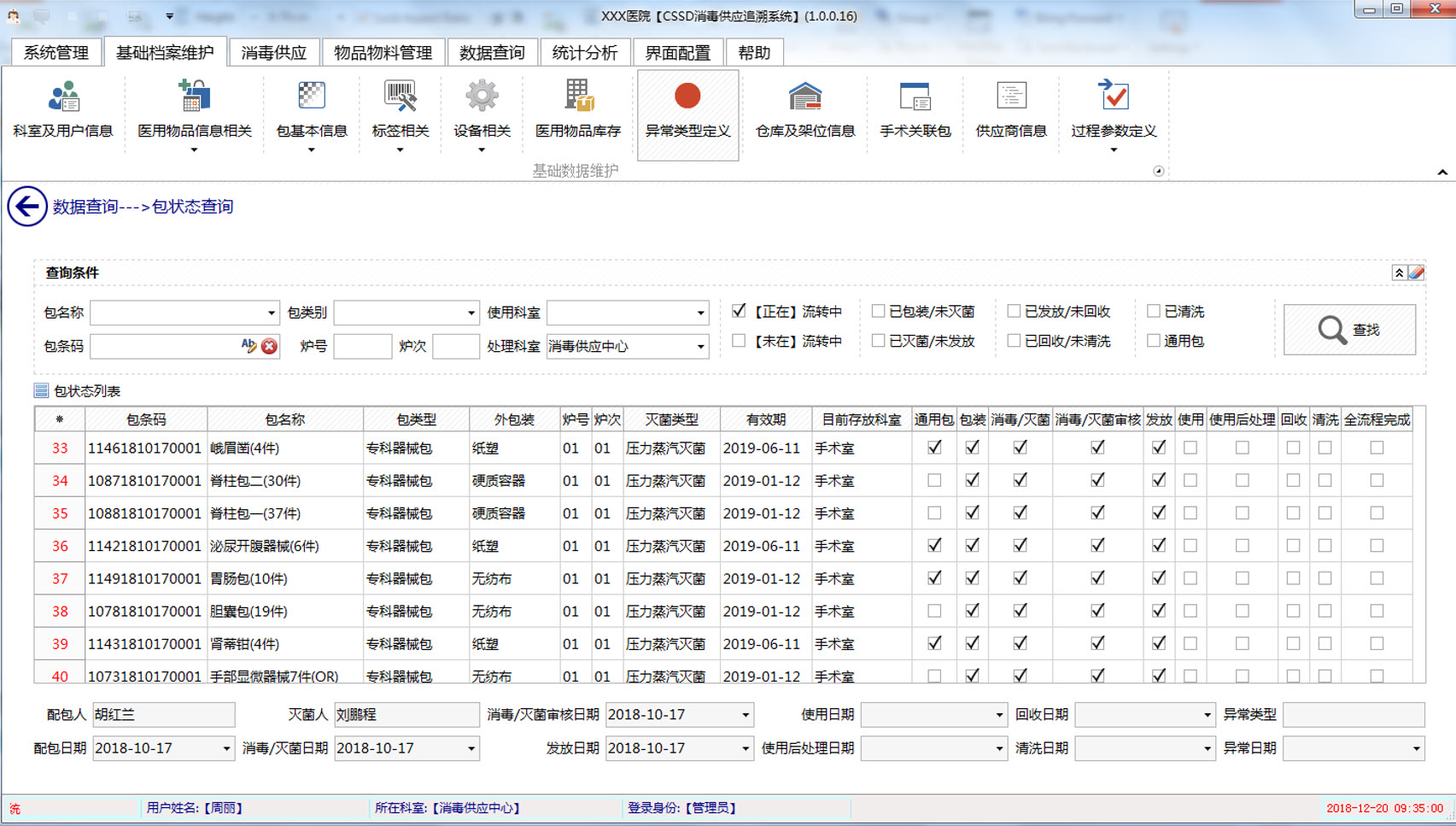Clear the 包条码 input with red X
1456x826 pixels.
[267, 347]
